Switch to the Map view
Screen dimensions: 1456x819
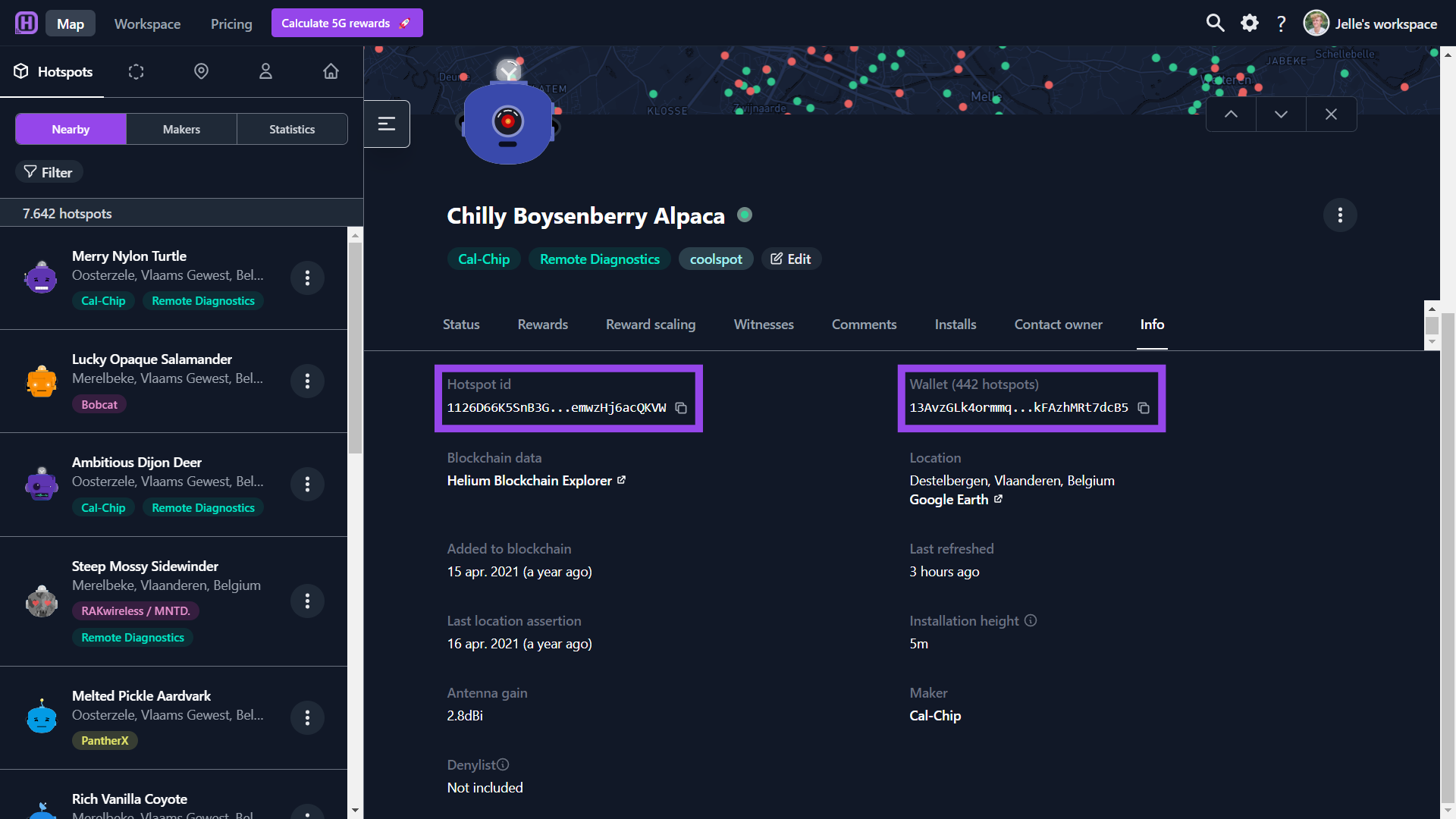click(71, 24)
